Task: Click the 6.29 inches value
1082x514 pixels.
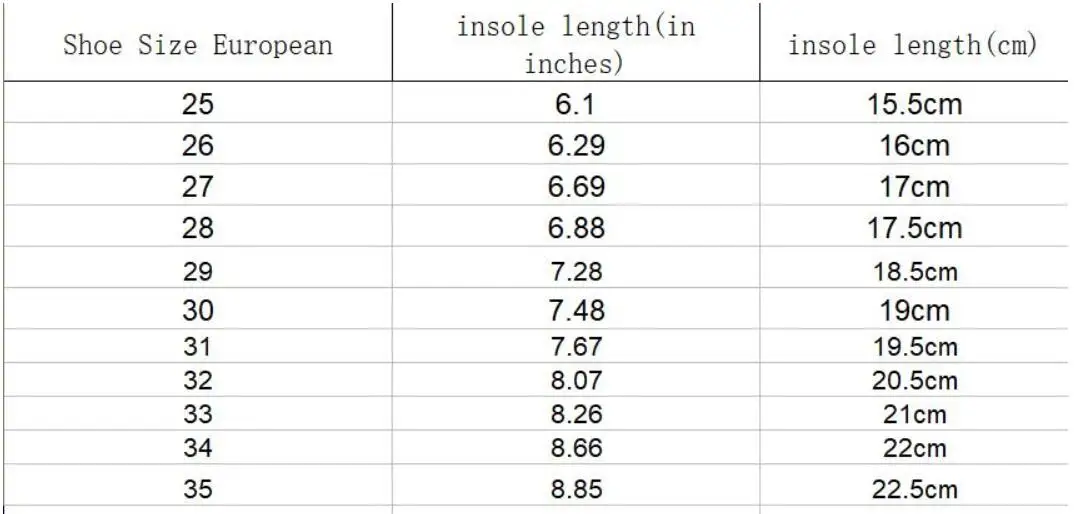Action: [576, 144]
